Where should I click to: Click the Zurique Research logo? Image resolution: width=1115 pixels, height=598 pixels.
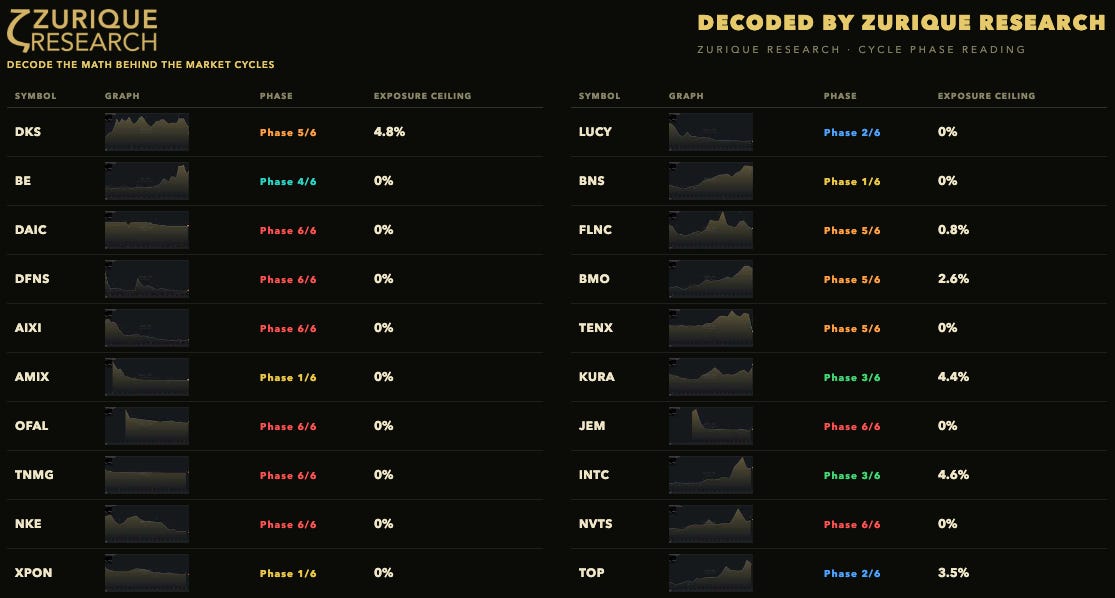(x=82, y=31)
